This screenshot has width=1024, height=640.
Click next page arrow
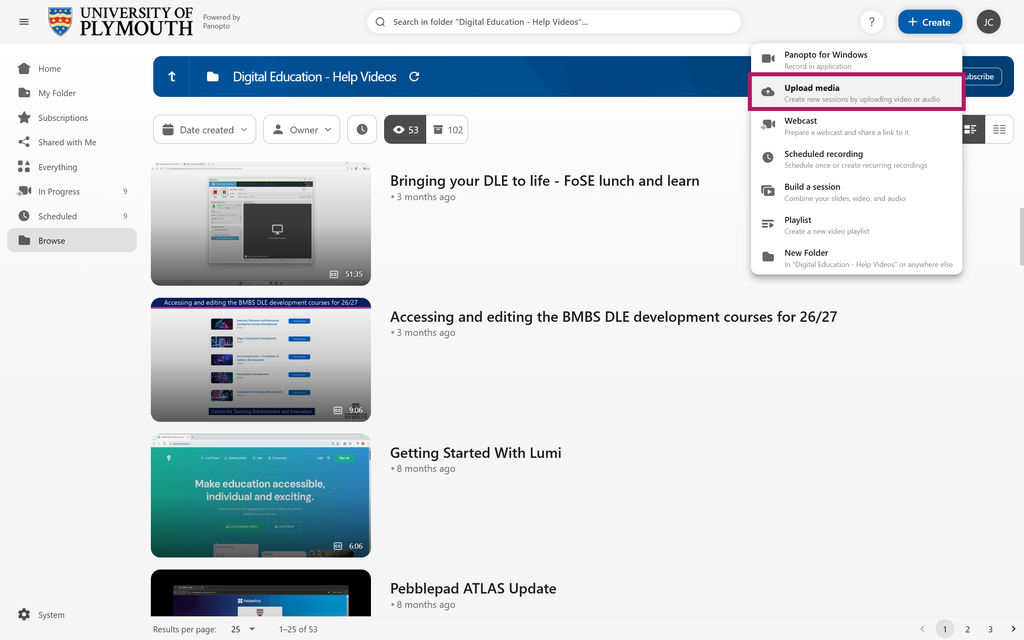[x=1013, y=629]
